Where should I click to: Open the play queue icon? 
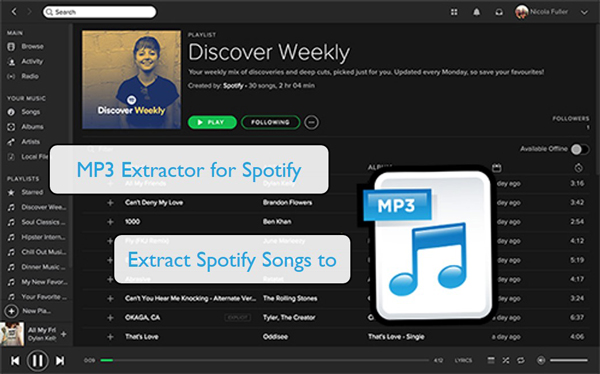[x=491, y=360]
